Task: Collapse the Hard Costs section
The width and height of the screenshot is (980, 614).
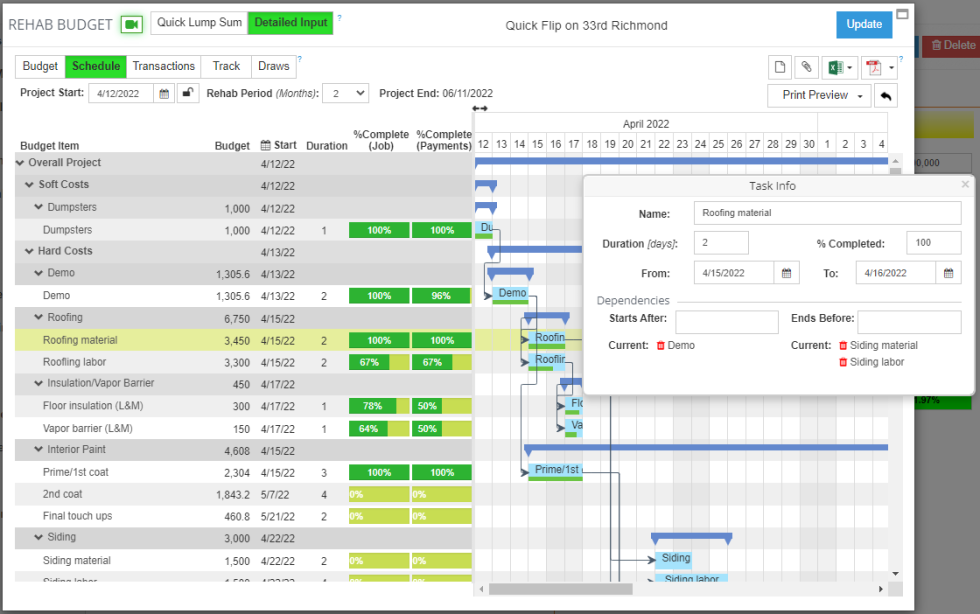Action: (28, 251)
